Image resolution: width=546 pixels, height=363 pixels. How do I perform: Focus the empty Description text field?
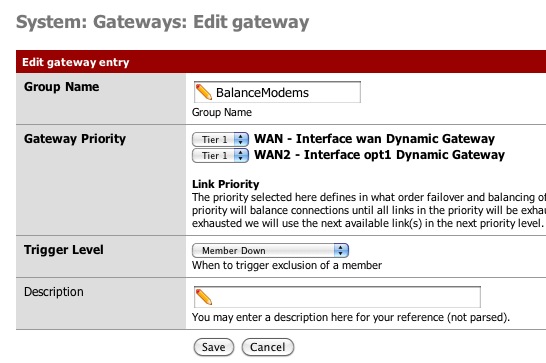(x=337, y=297)
